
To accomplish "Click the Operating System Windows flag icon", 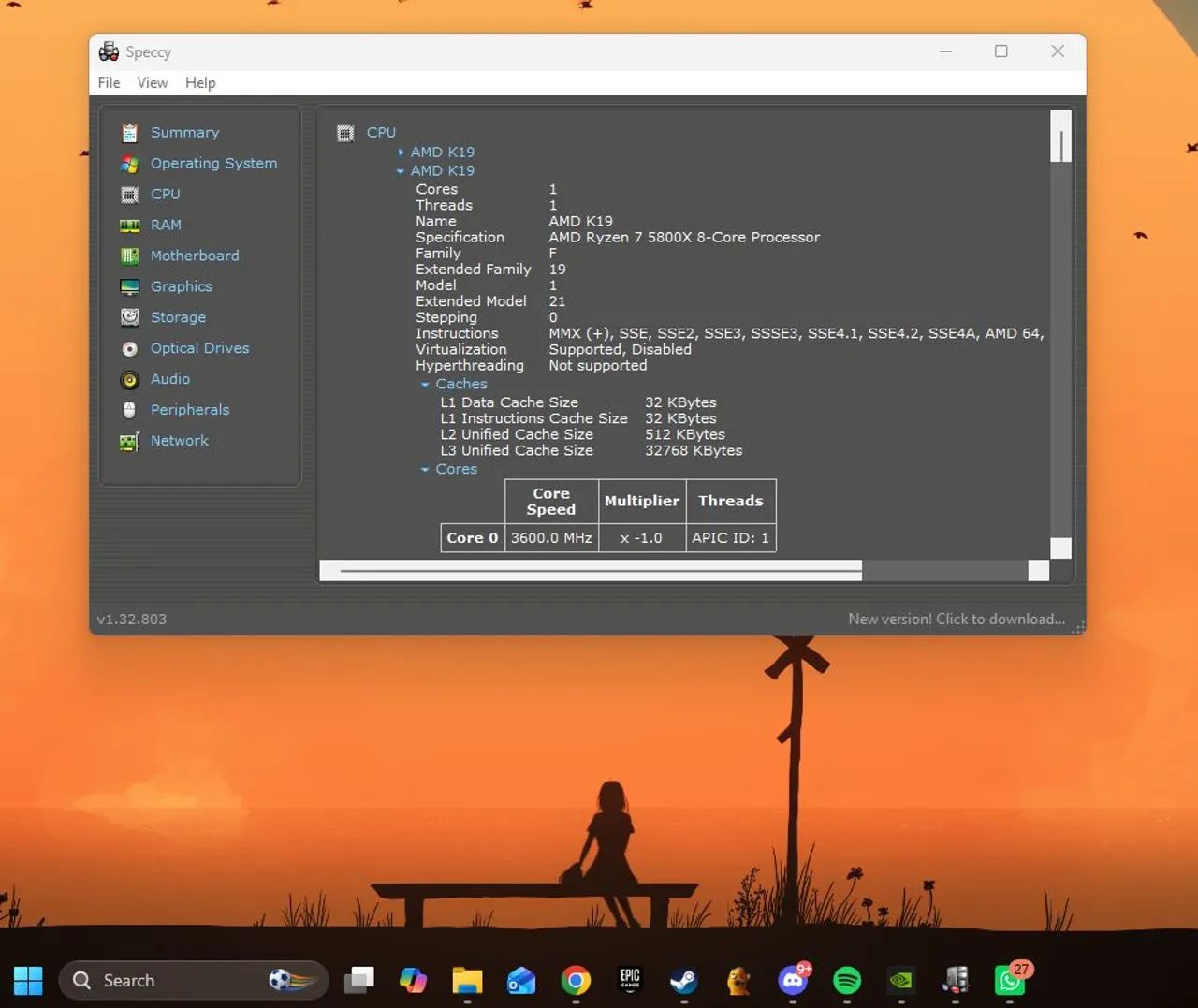I will tap(130, 164).
